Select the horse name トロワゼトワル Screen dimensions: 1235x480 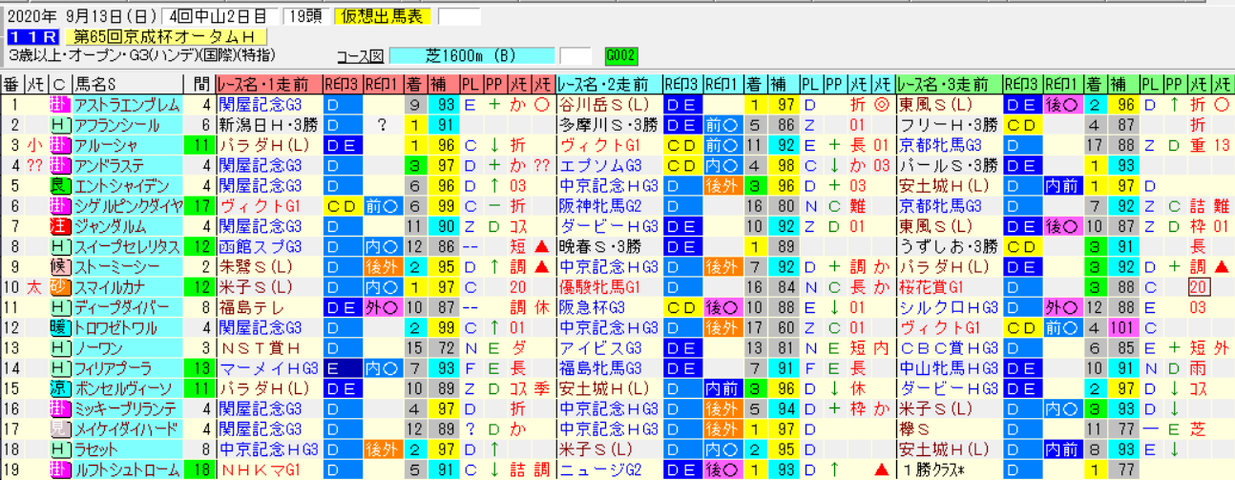click(x=116, y=326)
